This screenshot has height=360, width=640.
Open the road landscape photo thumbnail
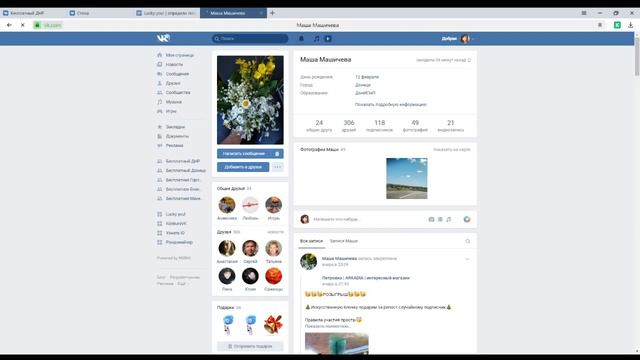[407, 179]
